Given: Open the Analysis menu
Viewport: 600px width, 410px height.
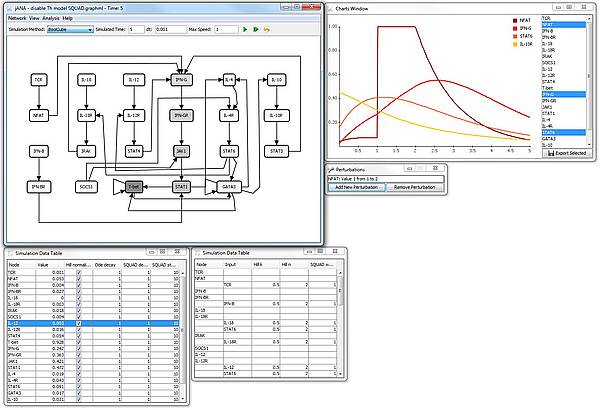Looking at the screenshot, I should tap(50, 18).
